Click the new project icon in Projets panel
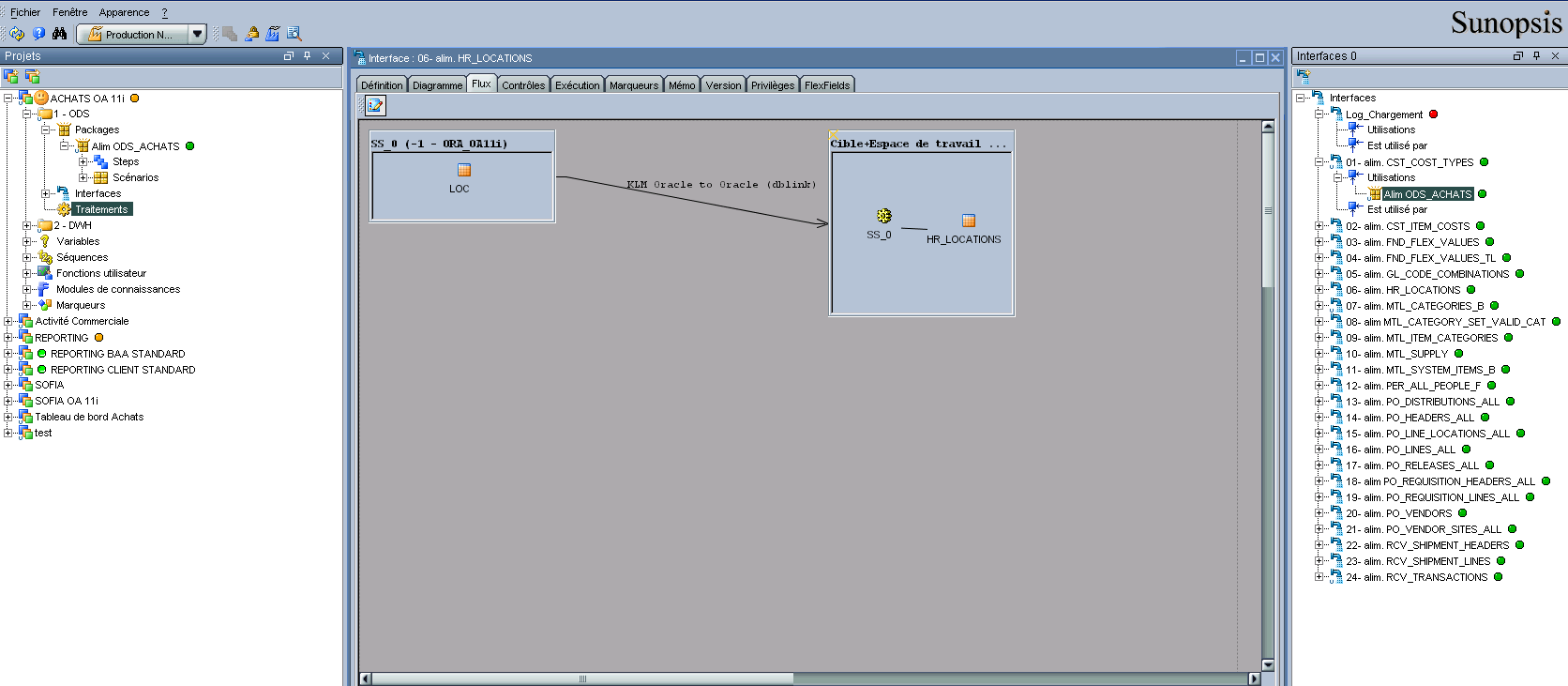This screenshot has height=686, width=1568. click(11, 76)
